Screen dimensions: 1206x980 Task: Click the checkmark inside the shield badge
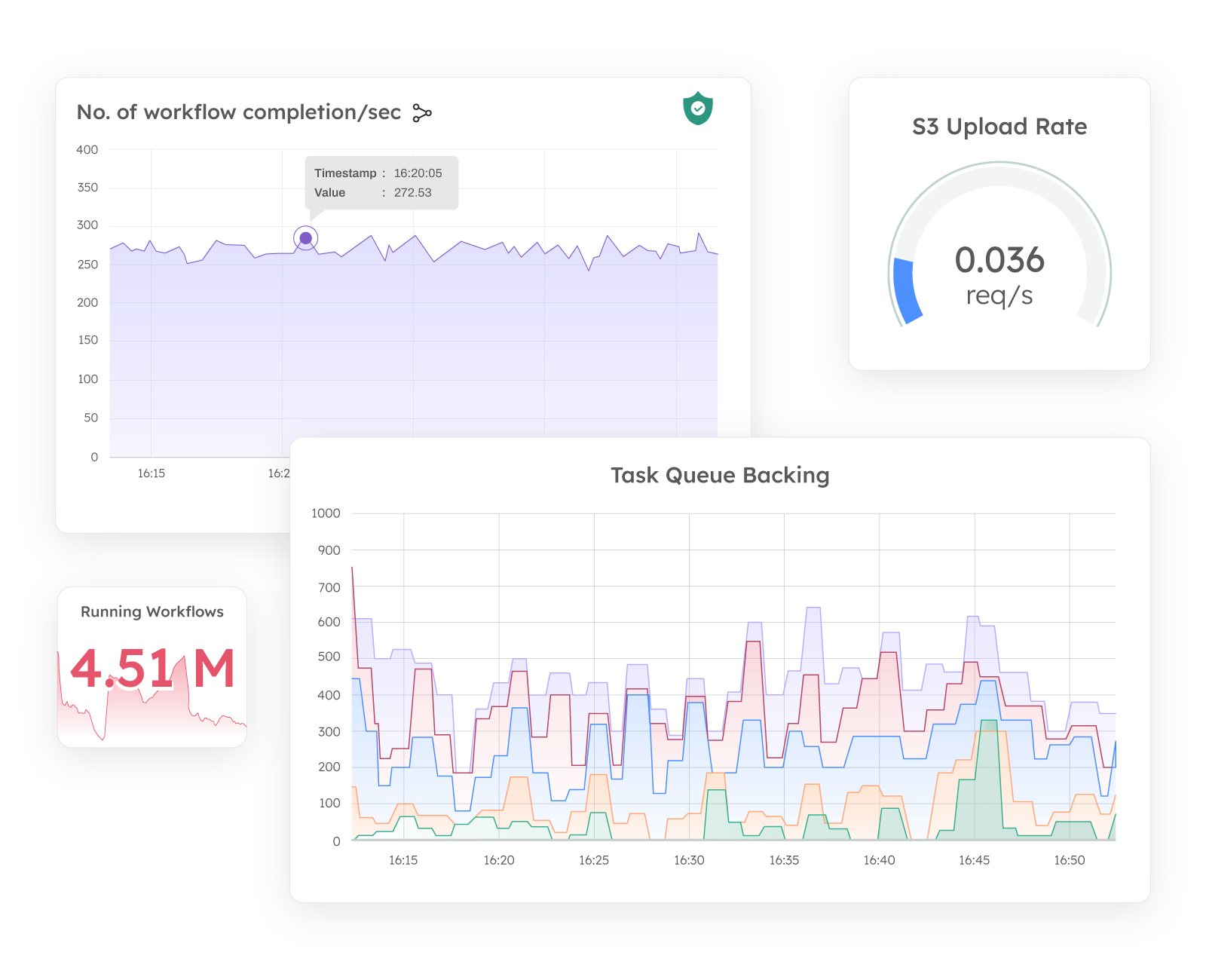pyautogui.click(x=697, y=108)
